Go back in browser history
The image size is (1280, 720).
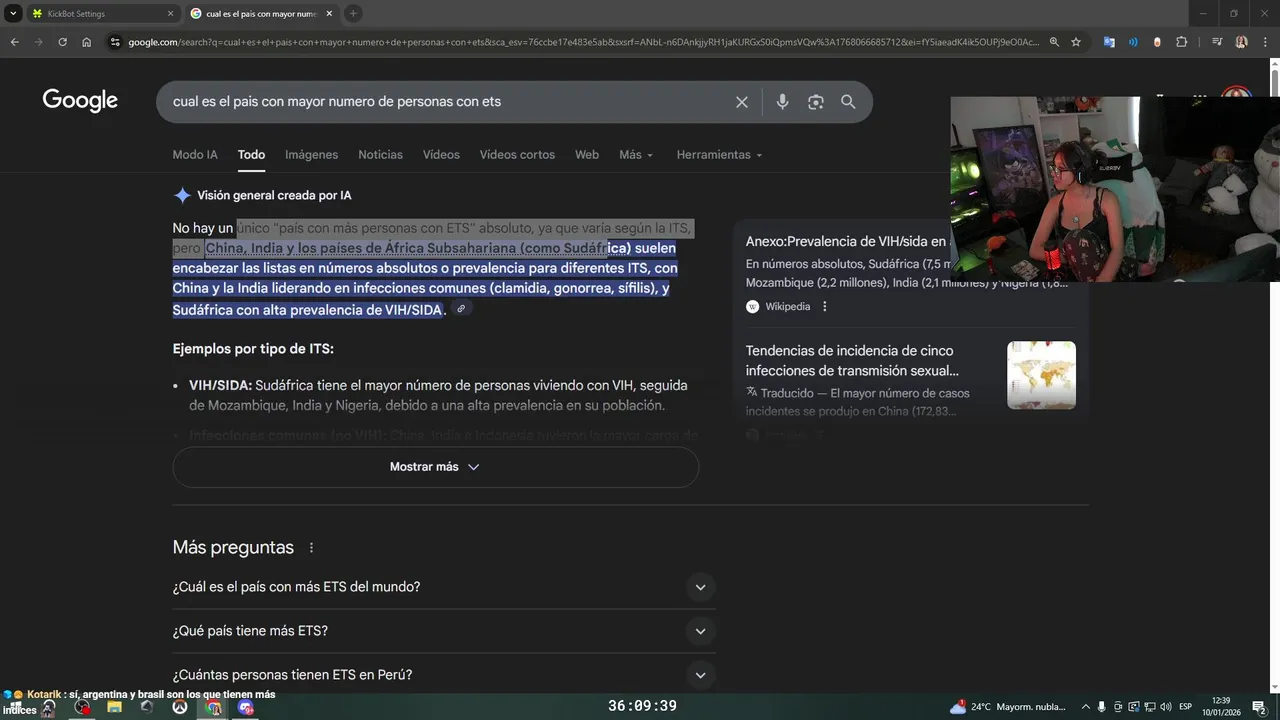click(x=14, y=42)
